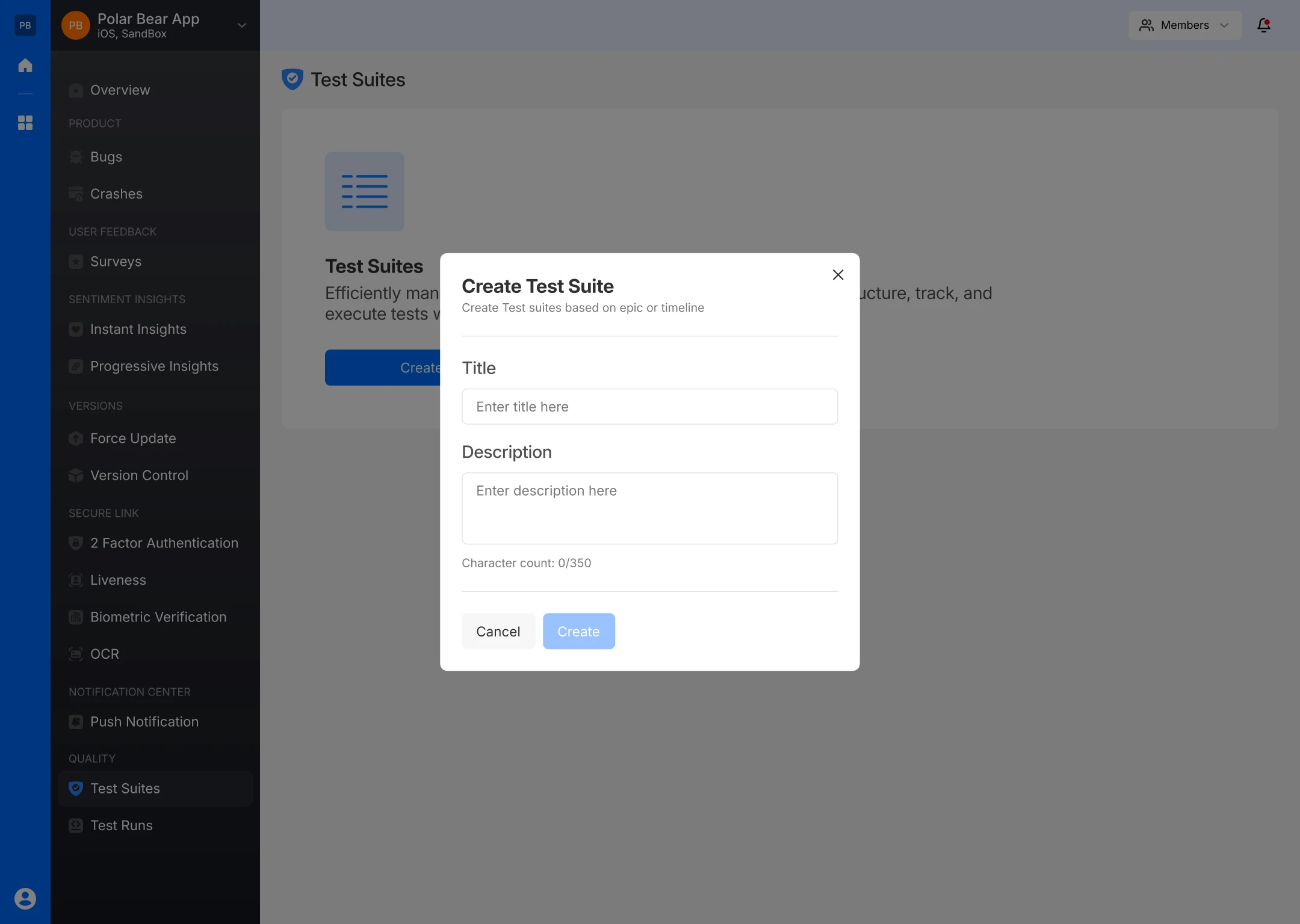The image size is (1300, 924).
Task: Open the apps grid icon
Action: (x=25, y=123)
